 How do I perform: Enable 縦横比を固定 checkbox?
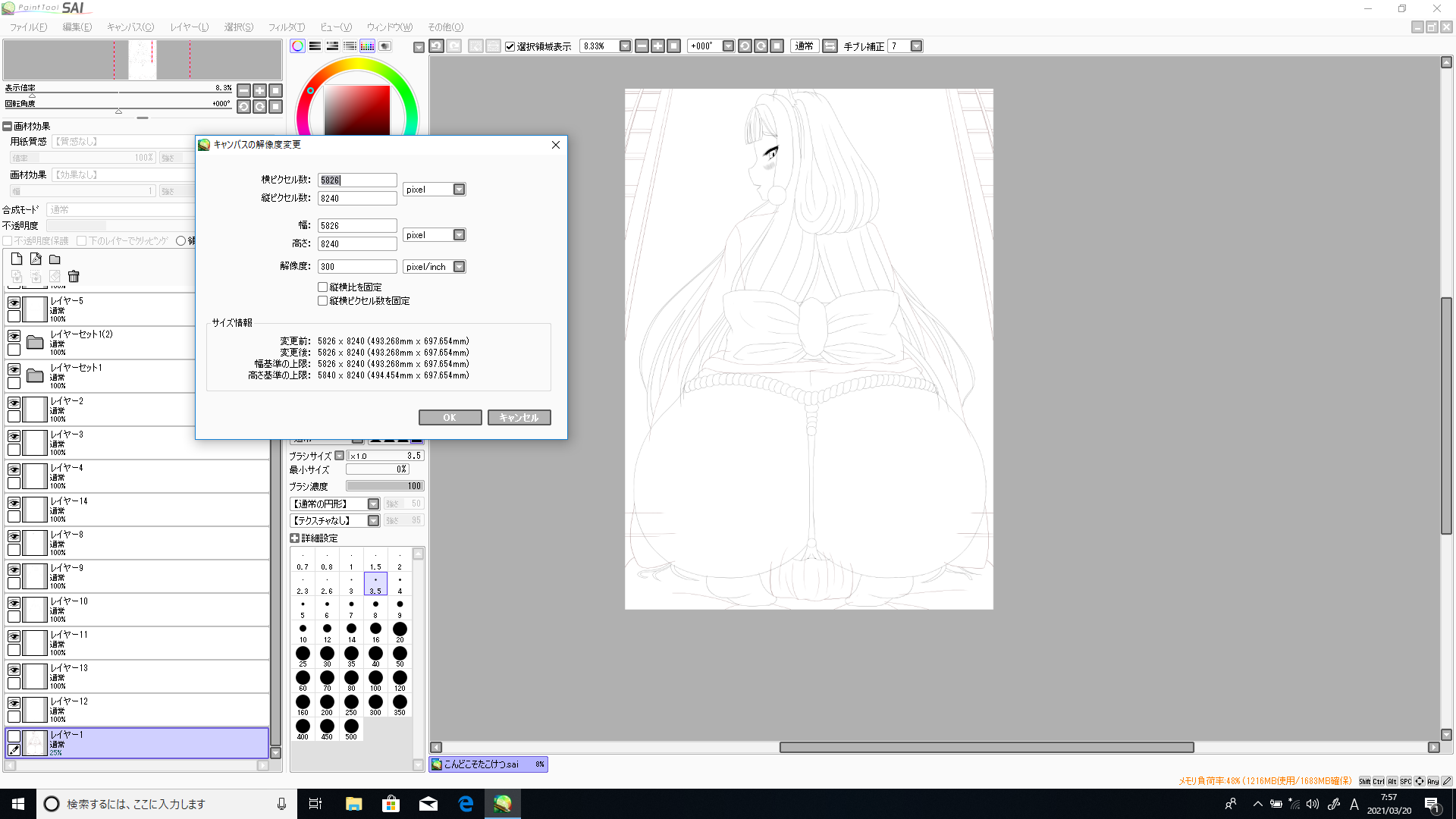(x=323, y=287)
